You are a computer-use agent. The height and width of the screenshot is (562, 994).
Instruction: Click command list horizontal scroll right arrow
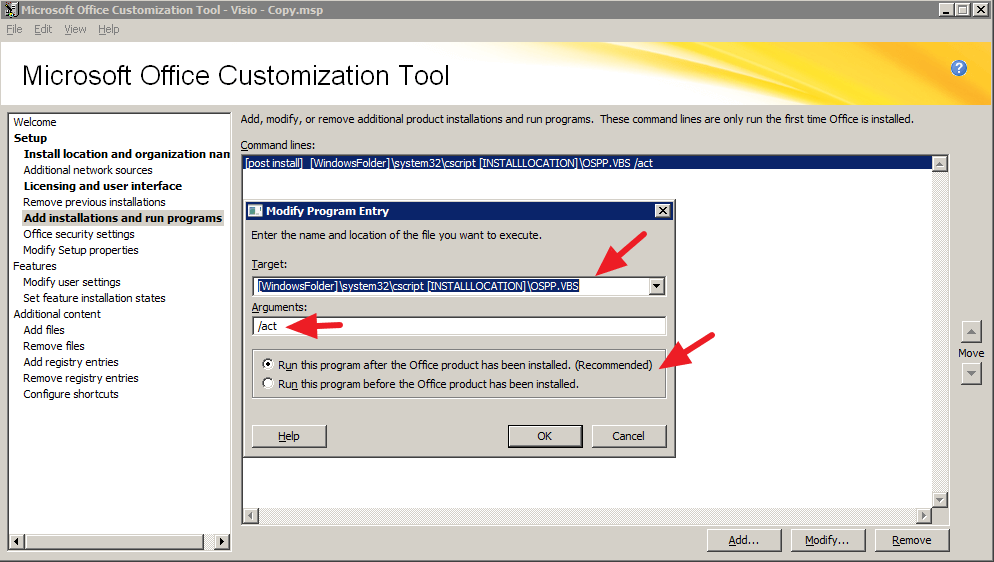pos(924,516)
